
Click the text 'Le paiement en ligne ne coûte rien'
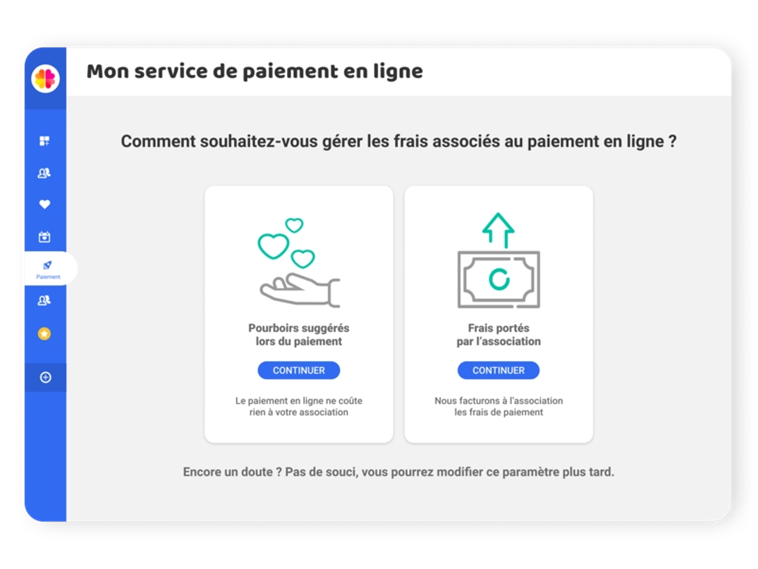coord(298,406)
